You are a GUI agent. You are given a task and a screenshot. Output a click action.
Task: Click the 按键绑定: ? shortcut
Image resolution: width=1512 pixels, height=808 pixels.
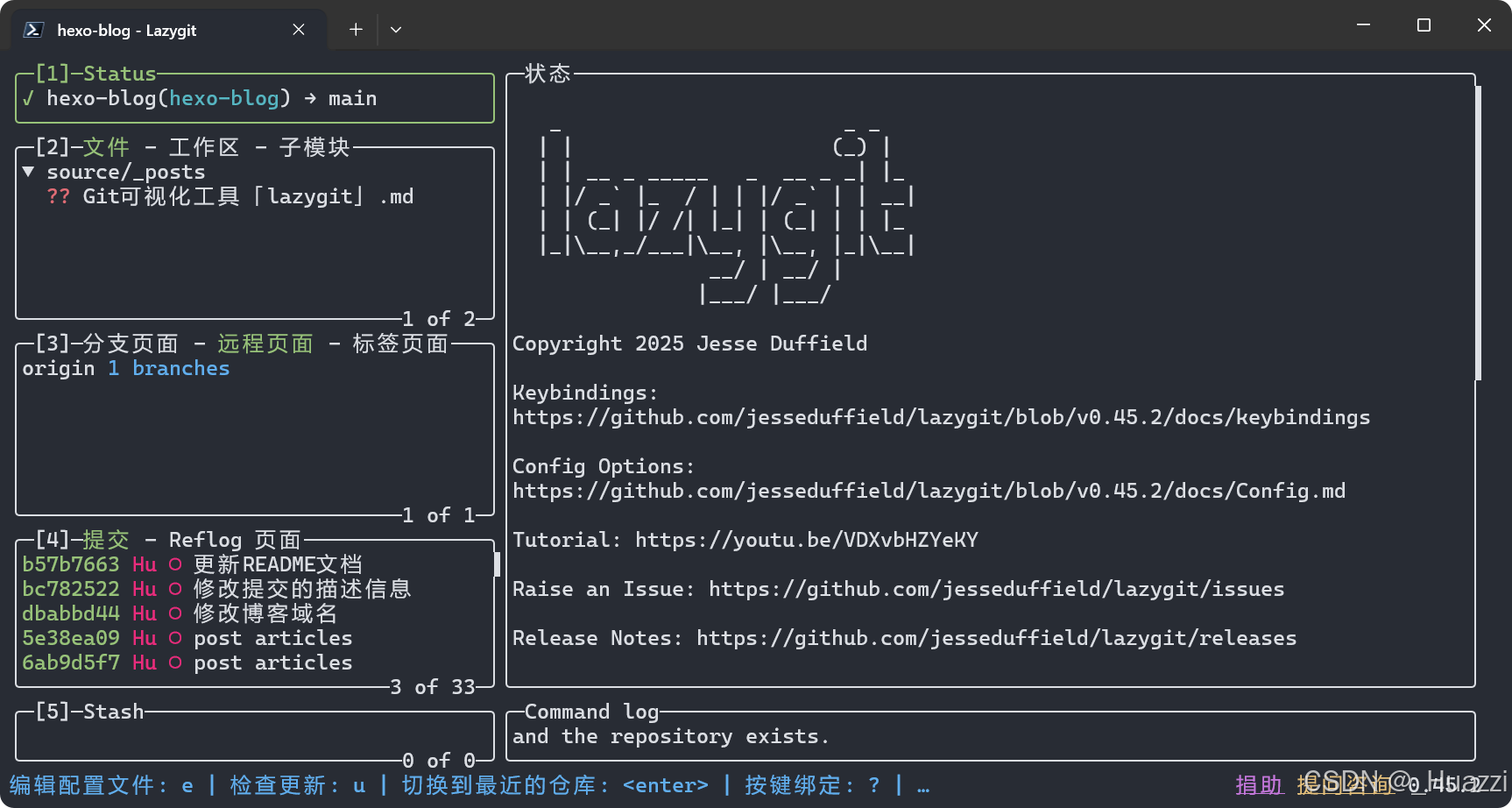pos(813,785)
